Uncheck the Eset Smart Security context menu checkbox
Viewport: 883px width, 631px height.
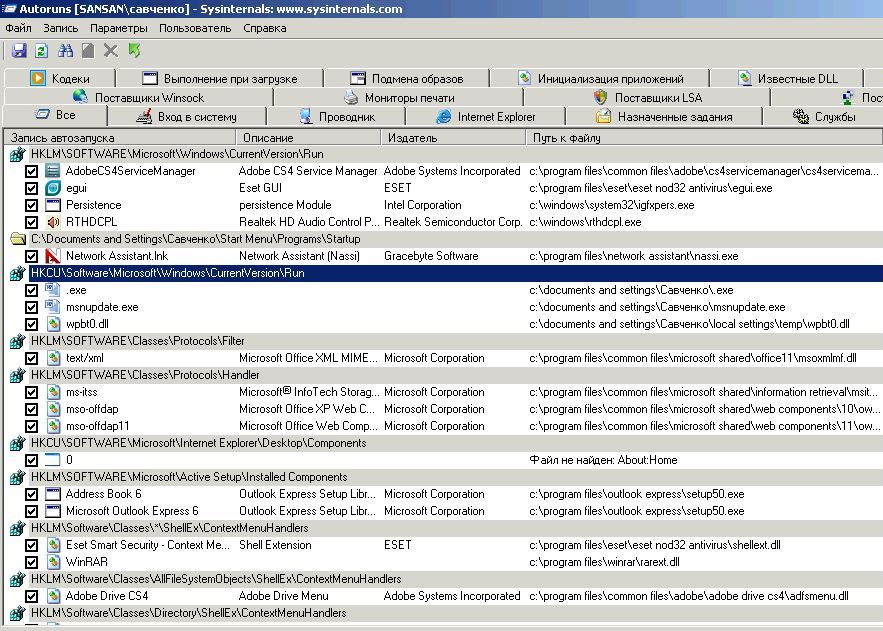[32, 545]
